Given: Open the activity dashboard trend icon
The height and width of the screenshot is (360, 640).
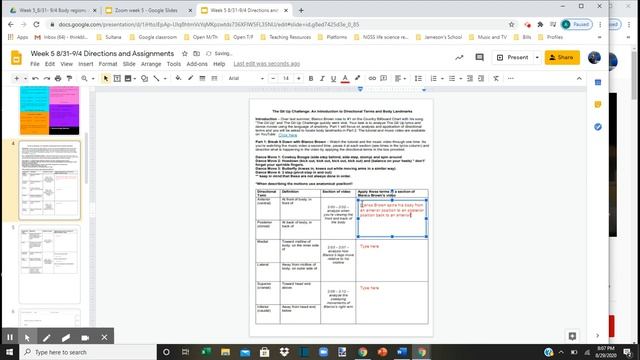Looking at the screenshot, I should click(x=459, y=58).
